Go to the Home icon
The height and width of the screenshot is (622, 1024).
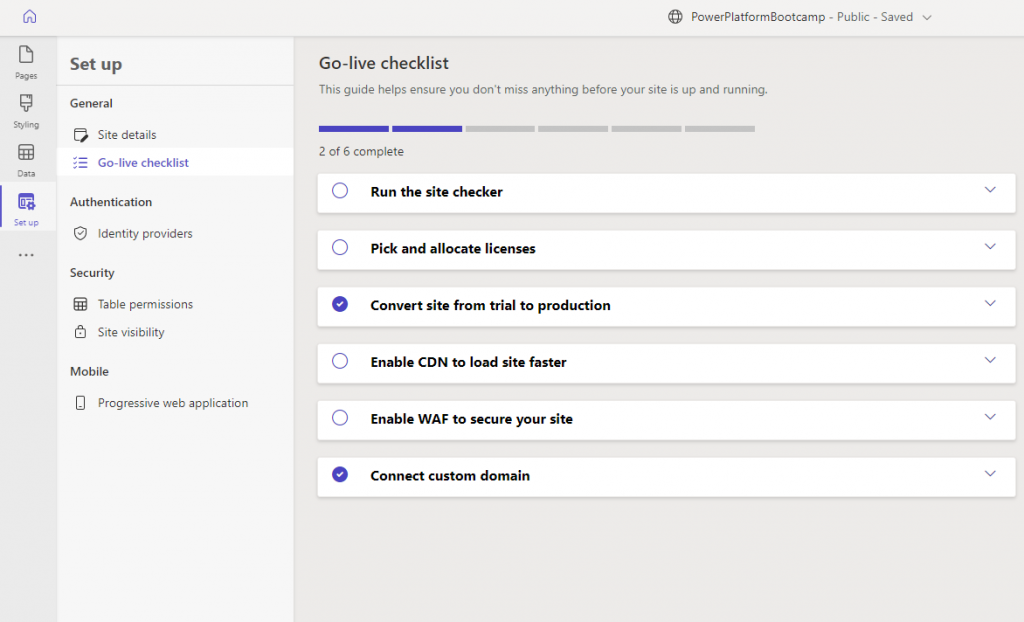tap(29, 17)
